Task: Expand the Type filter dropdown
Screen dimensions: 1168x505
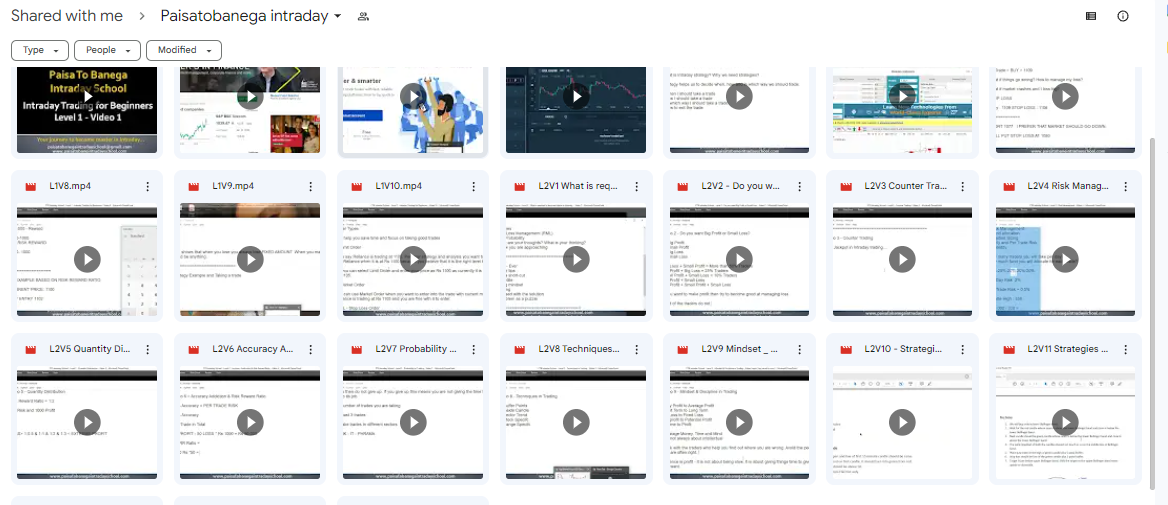Action: 40,50
